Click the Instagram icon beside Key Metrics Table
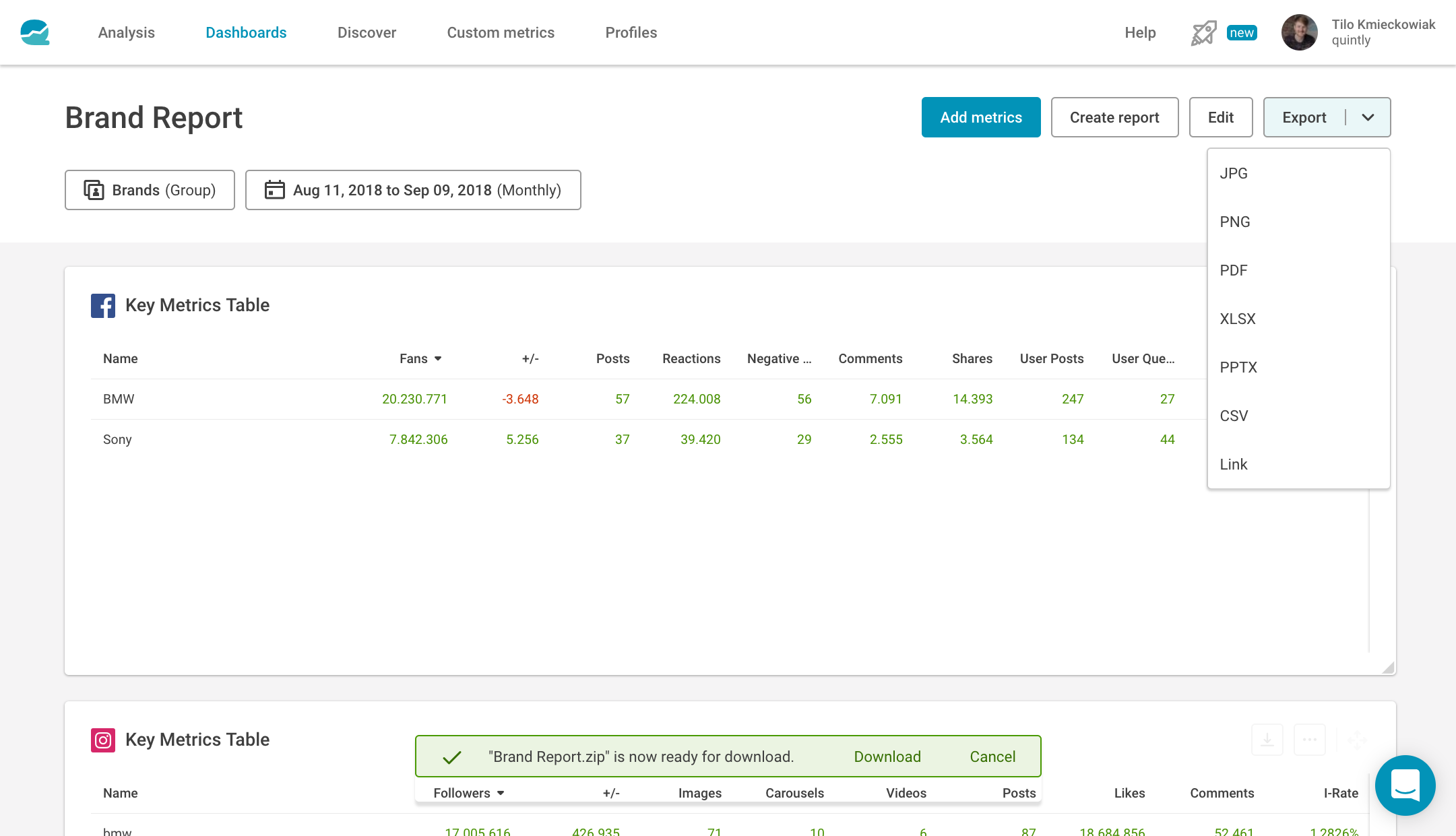Image resolution: width=1456 pixels, height=836 pixels. 103,740
